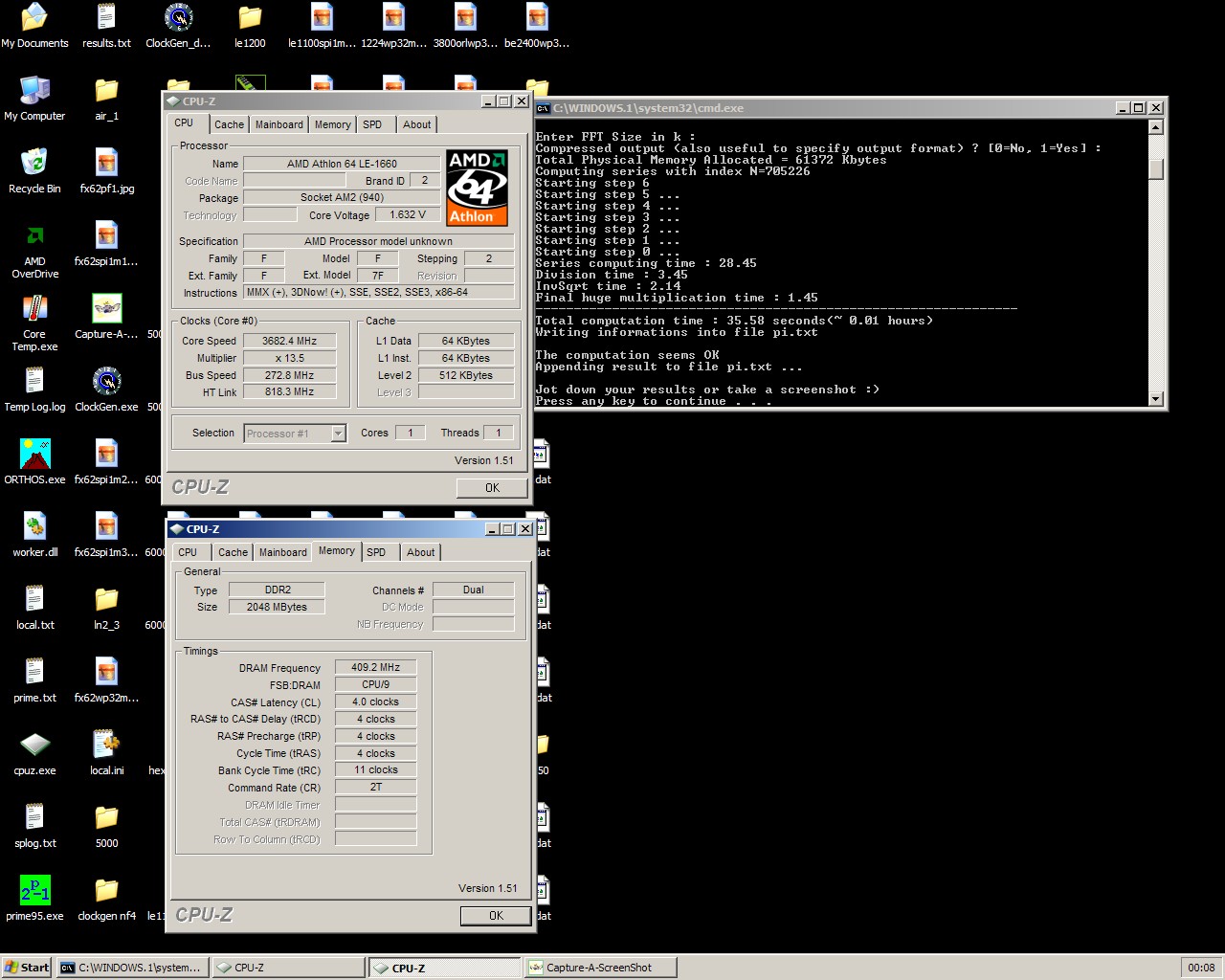
Task: Click the taskbar clock showing 00:08
Action: 1201,968
